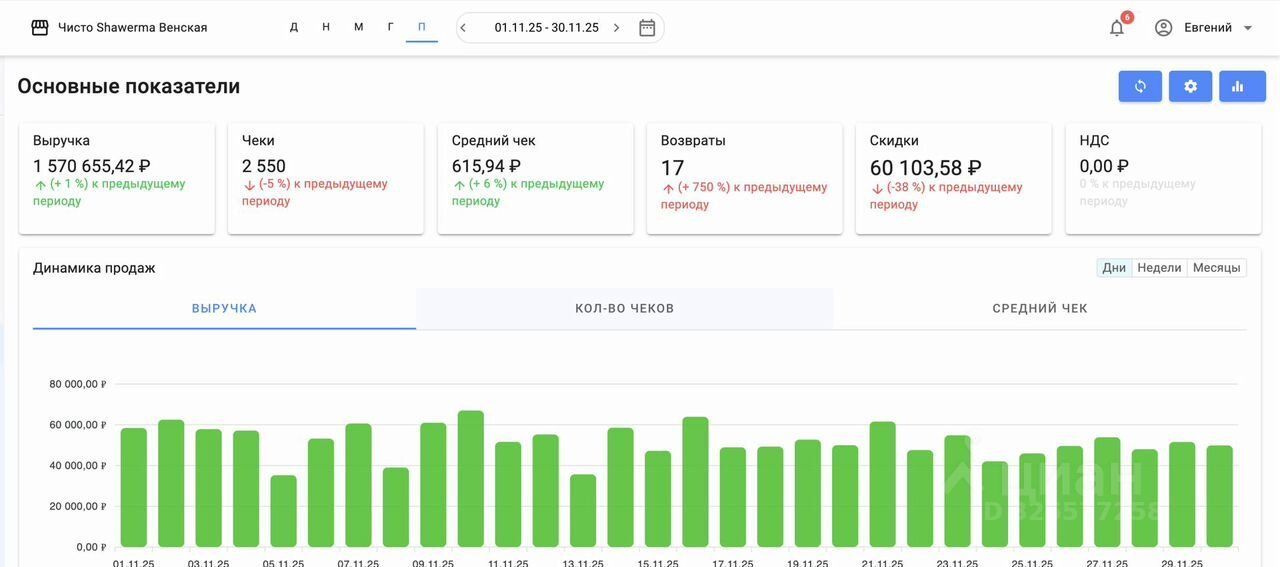The image size is (1280, 567).
Task: Click the date range 01.11.25 - 30.11.25 field
Action: pos(546,28)
